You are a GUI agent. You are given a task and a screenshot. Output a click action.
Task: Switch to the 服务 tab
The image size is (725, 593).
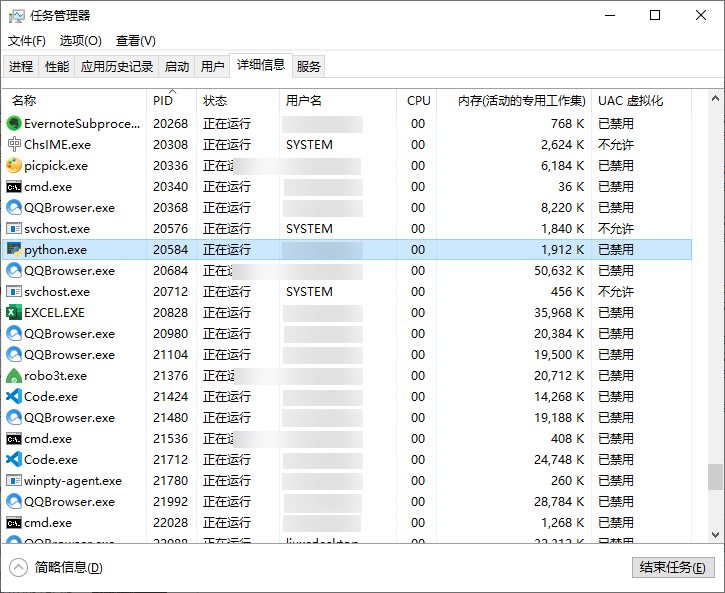(x=308, y=67)
